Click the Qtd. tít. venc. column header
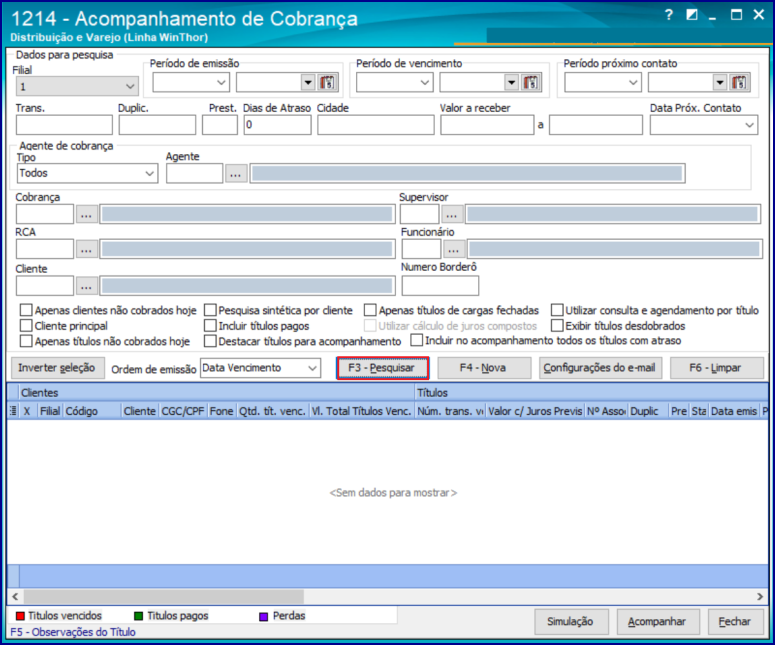Viewport: 775px width, 645px height. pos(272,411)
